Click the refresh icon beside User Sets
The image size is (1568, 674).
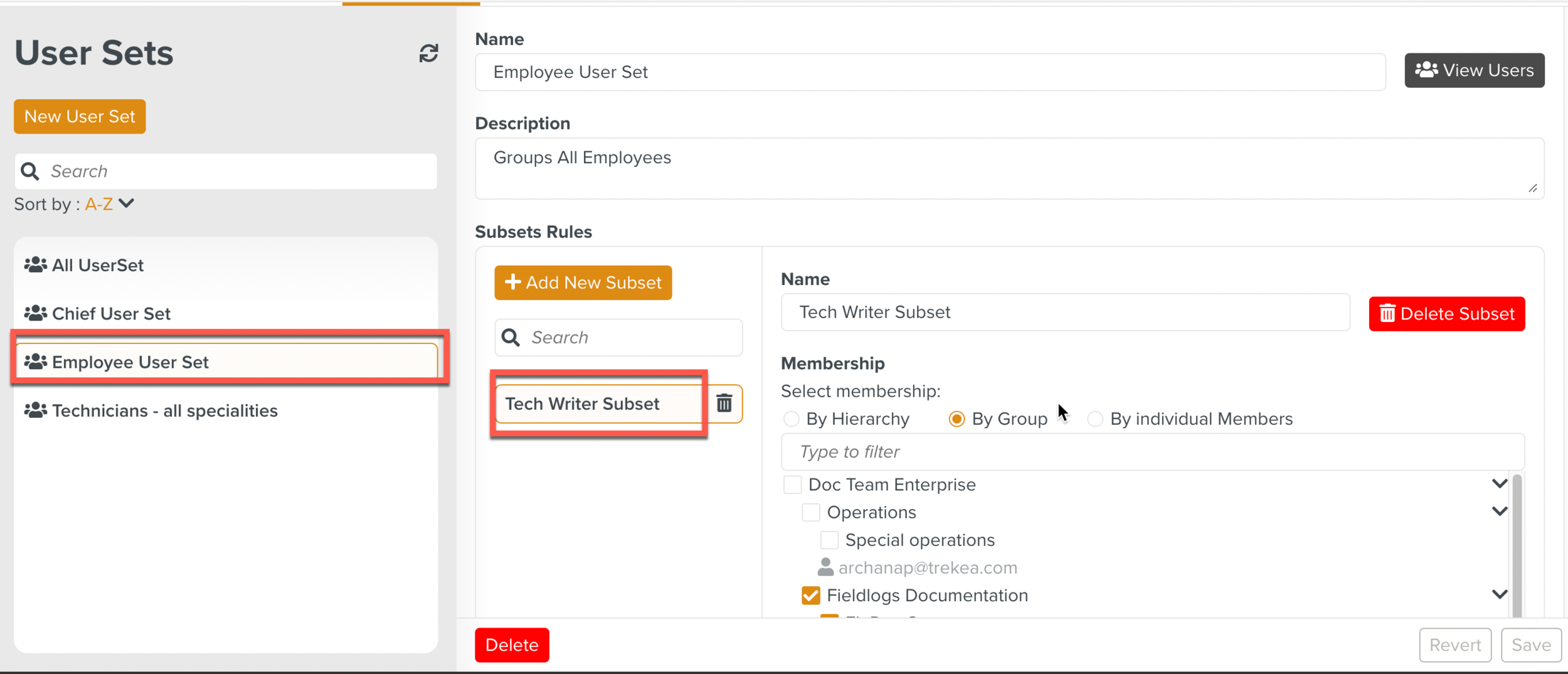click(x=428, y=53)
